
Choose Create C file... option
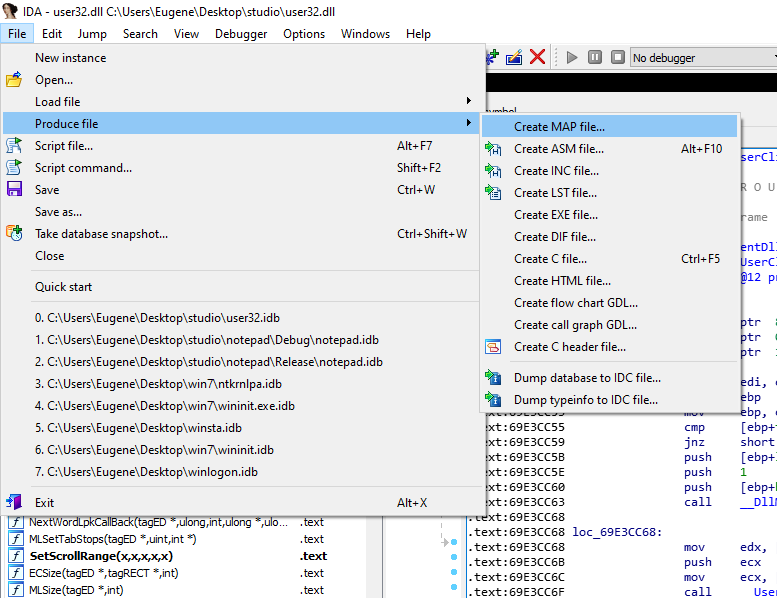point(610,259)
